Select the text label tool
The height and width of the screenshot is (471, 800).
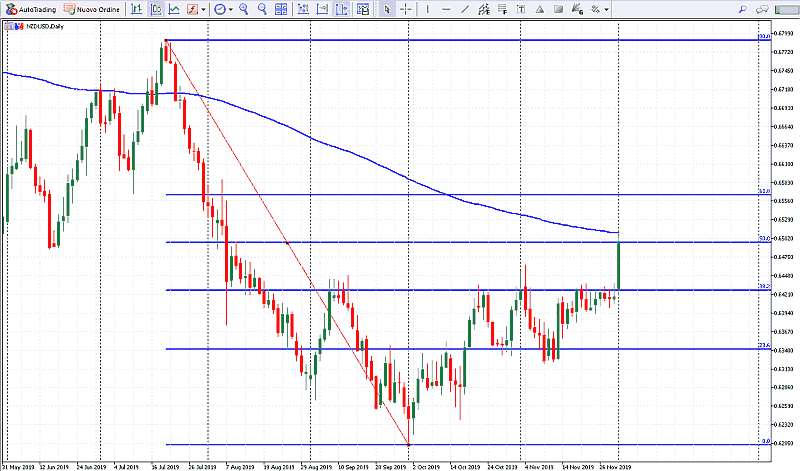[521, 9]
